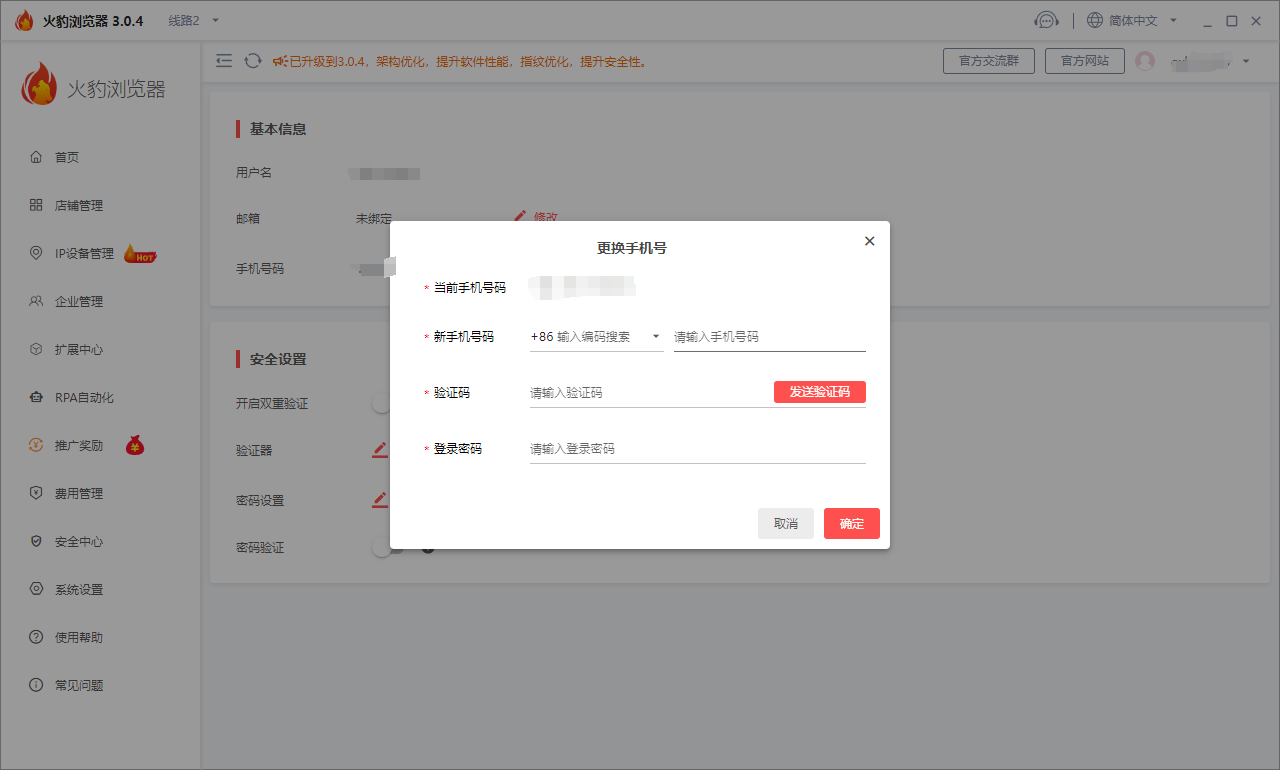Screen dimensions: 1280x770
Task: Open 推广奖励 with the red envelope icon
Action: 72,444
